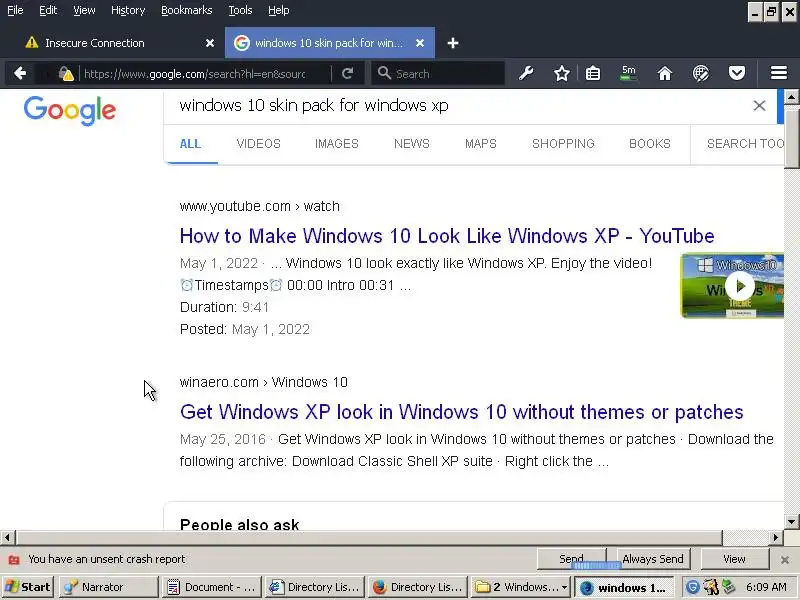The width and height of the screenshot is (800, 600).
Task: Click the vertical scrollbar up arrow
Action: [791, 96]
